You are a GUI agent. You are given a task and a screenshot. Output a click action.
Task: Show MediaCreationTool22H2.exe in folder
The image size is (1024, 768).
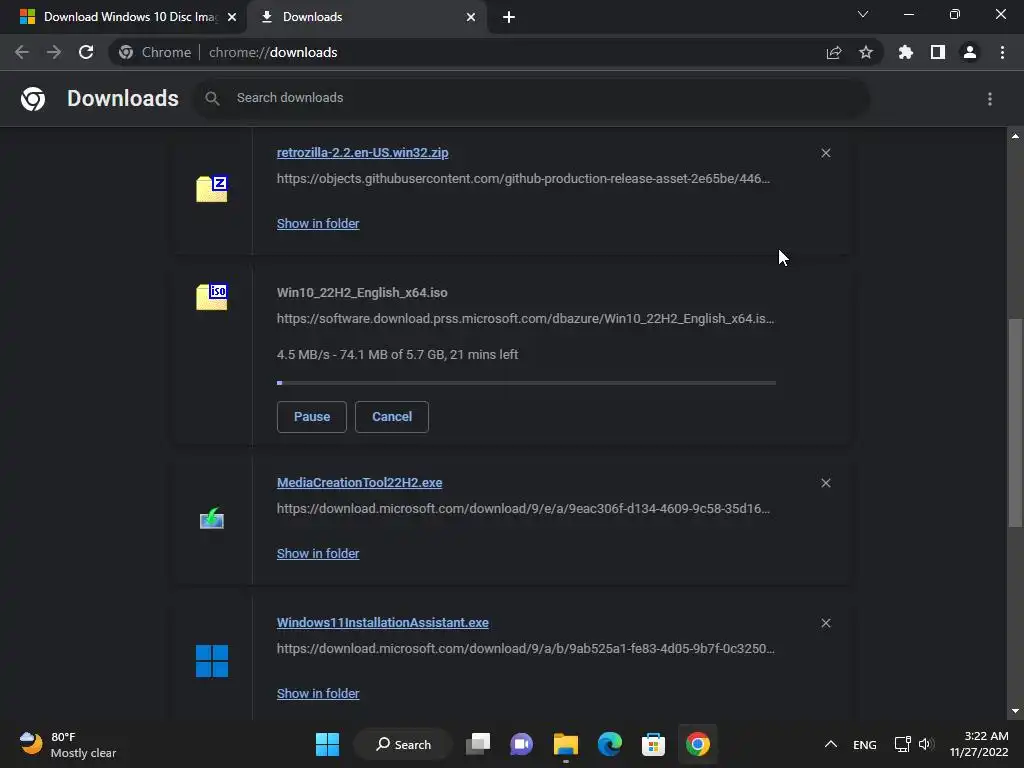[318, 553]
